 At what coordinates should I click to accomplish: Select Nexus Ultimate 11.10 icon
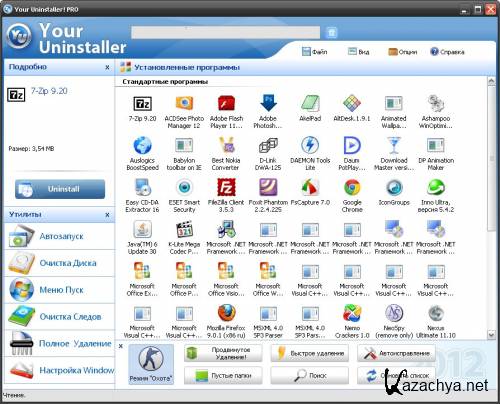436,313
